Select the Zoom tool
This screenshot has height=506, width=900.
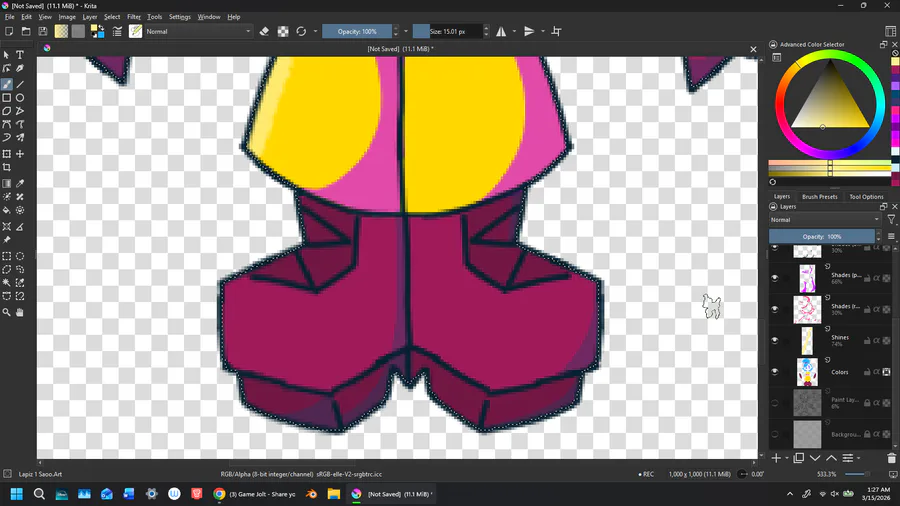[7, 313]
